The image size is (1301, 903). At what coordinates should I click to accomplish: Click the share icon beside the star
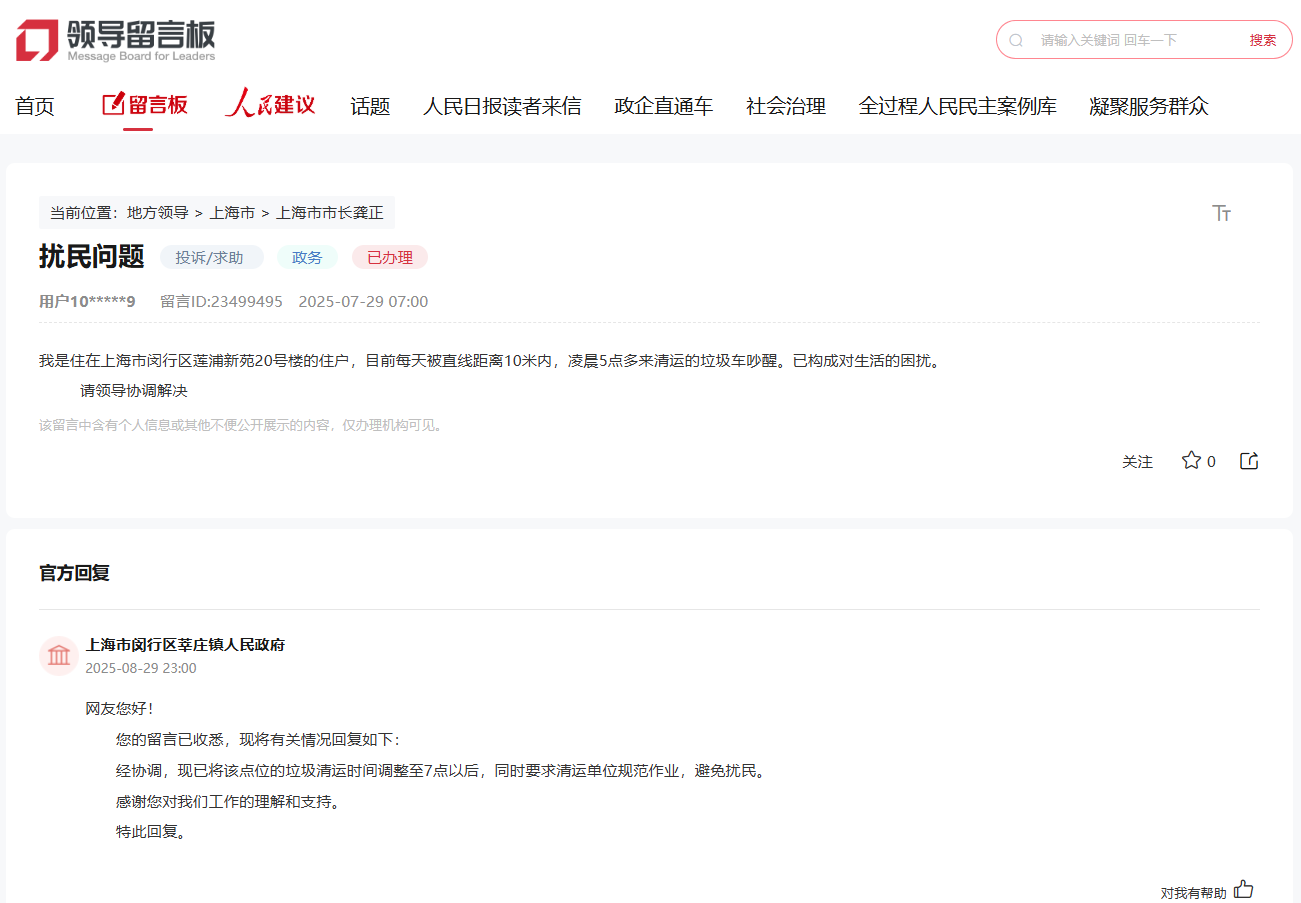tap(1249, 461)
